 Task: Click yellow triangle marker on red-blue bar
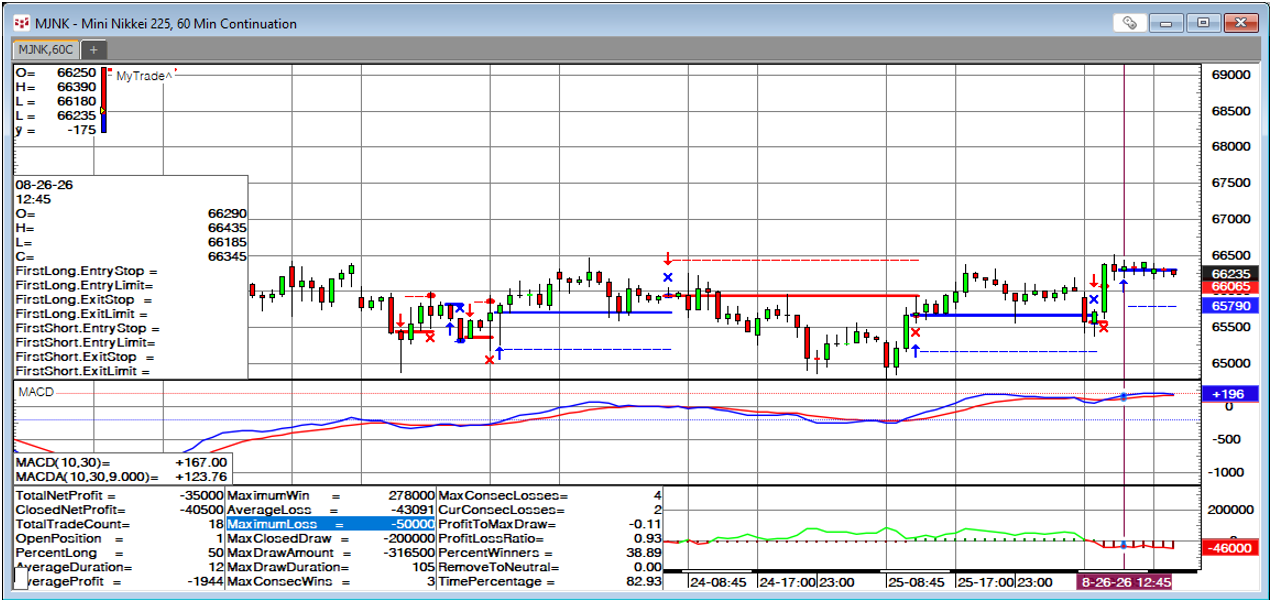tap(102, 110)
